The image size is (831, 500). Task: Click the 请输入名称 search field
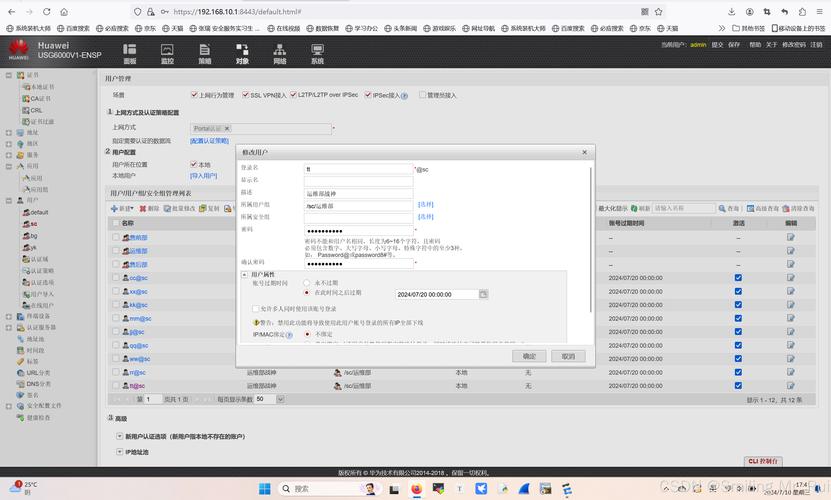point(684,208)
